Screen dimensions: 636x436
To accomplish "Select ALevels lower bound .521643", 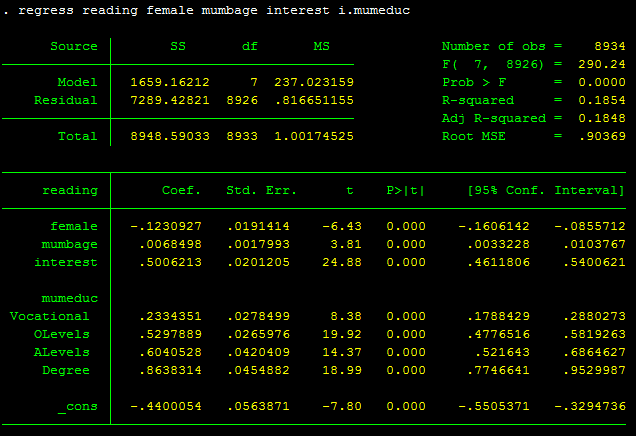I will pyautogui.click(x=502, y=352).
